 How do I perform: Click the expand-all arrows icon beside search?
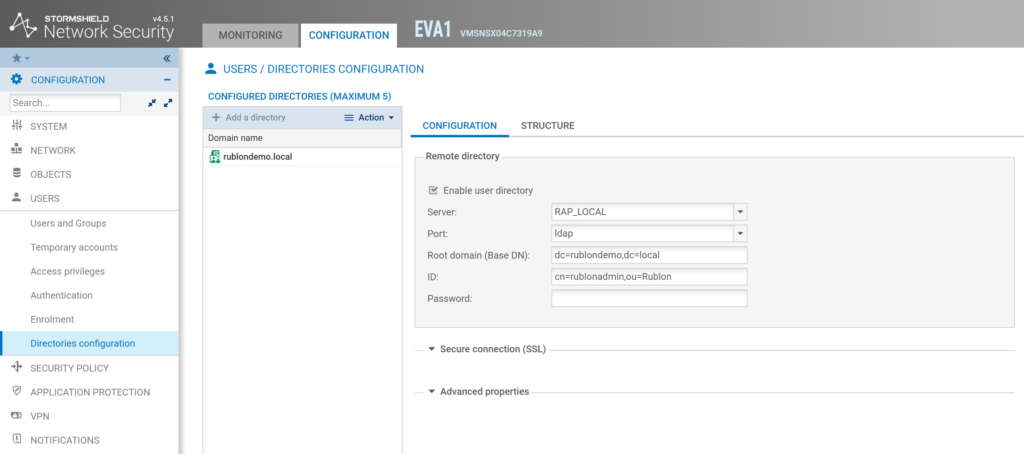coord(168,103)
